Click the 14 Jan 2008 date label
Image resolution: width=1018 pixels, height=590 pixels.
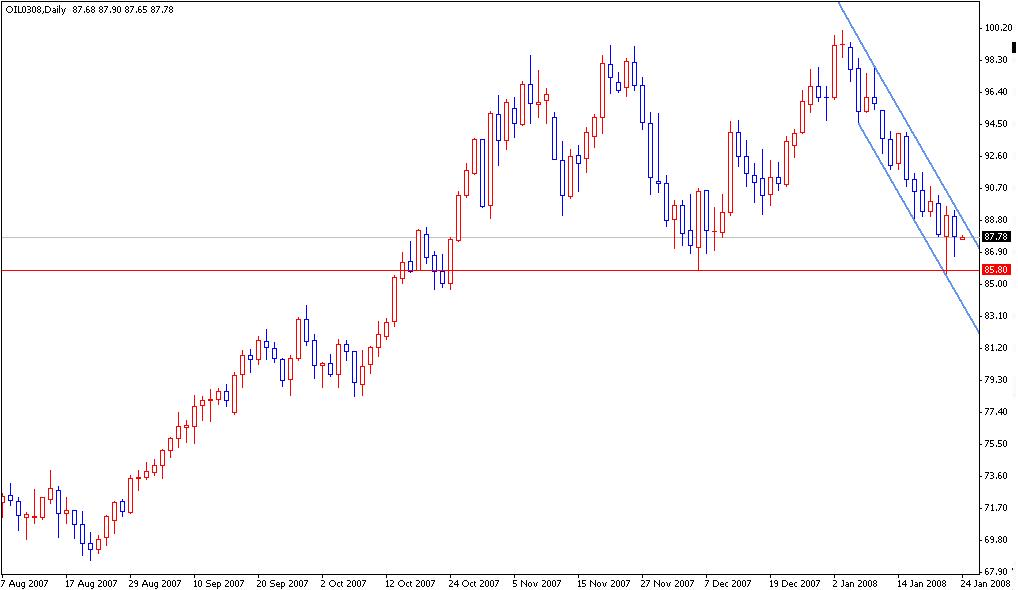[923, 584]
